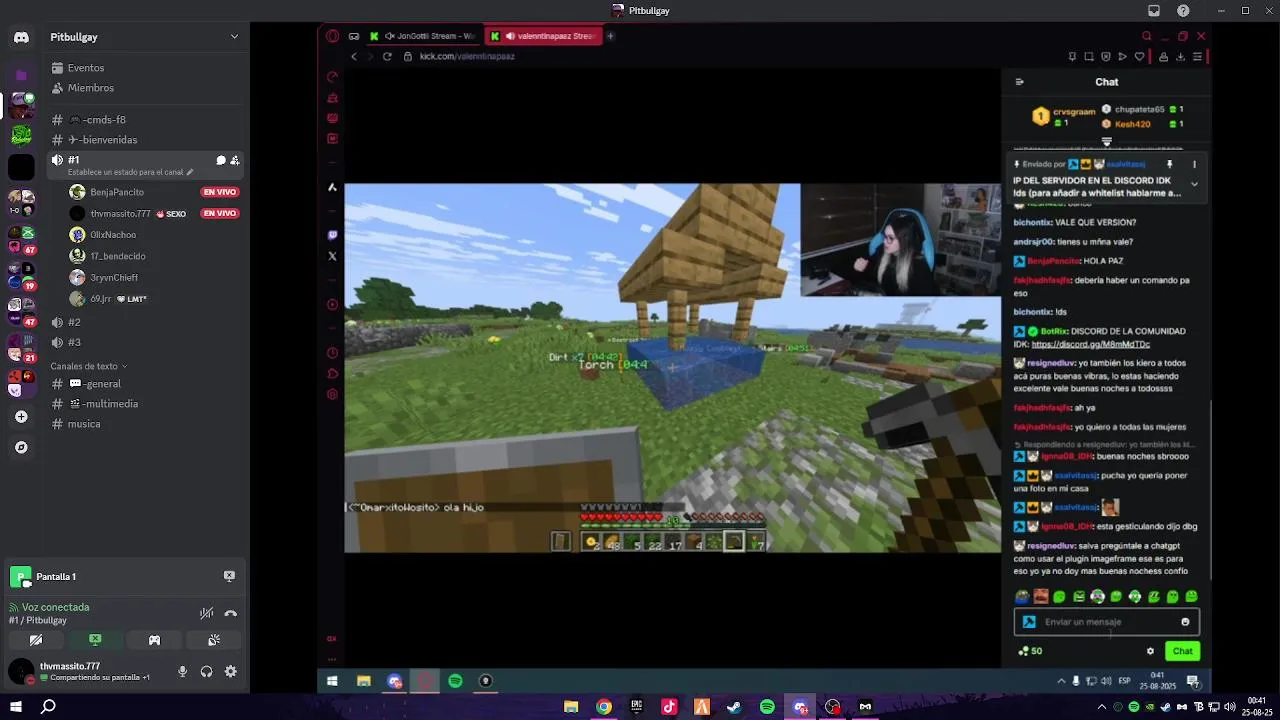Screen dimensions: 1280x720
Task: Start an activity with game controller icon
Action: coord(154,640)
